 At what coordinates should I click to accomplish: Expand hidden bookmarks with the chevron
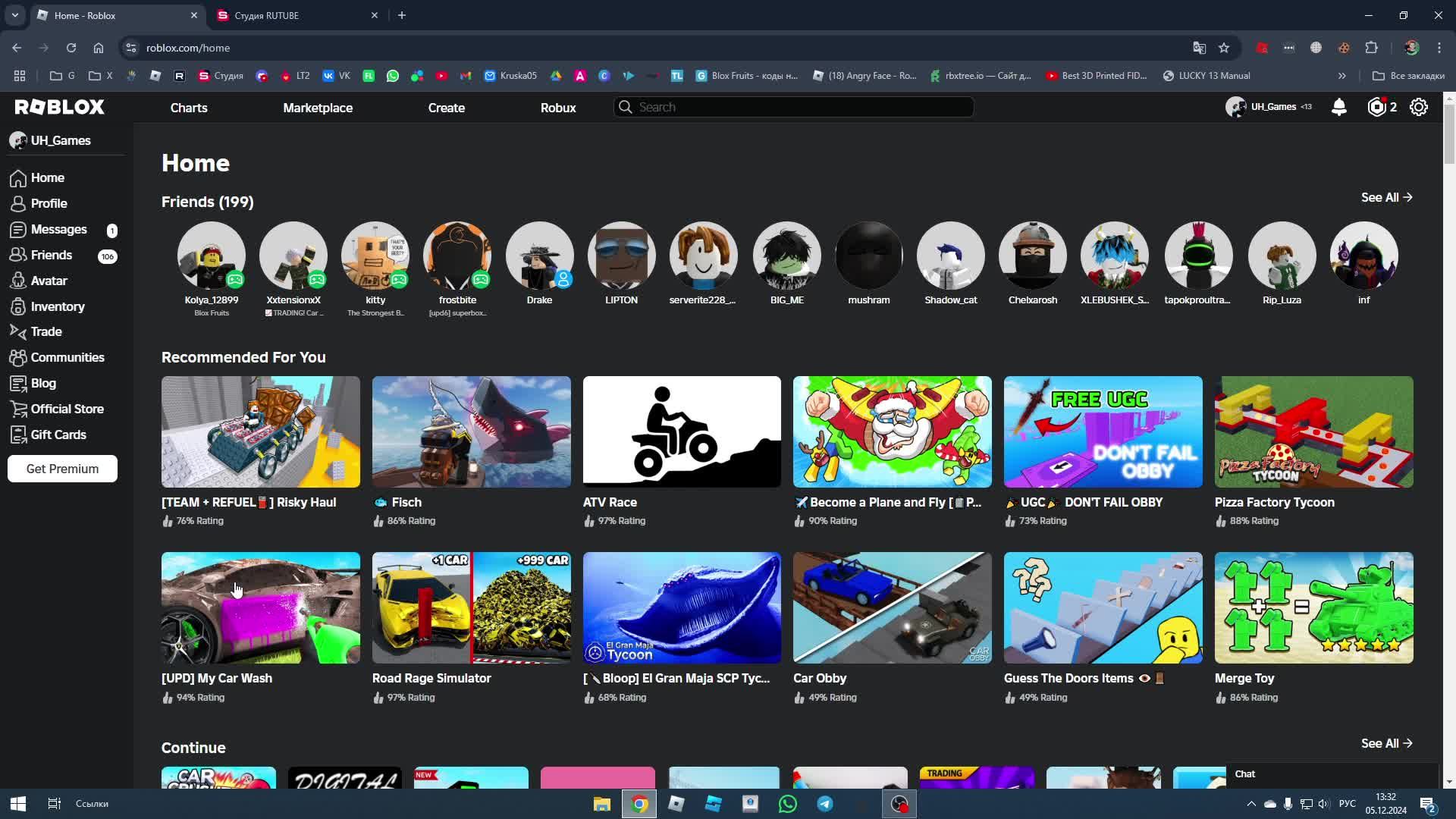1342,76
